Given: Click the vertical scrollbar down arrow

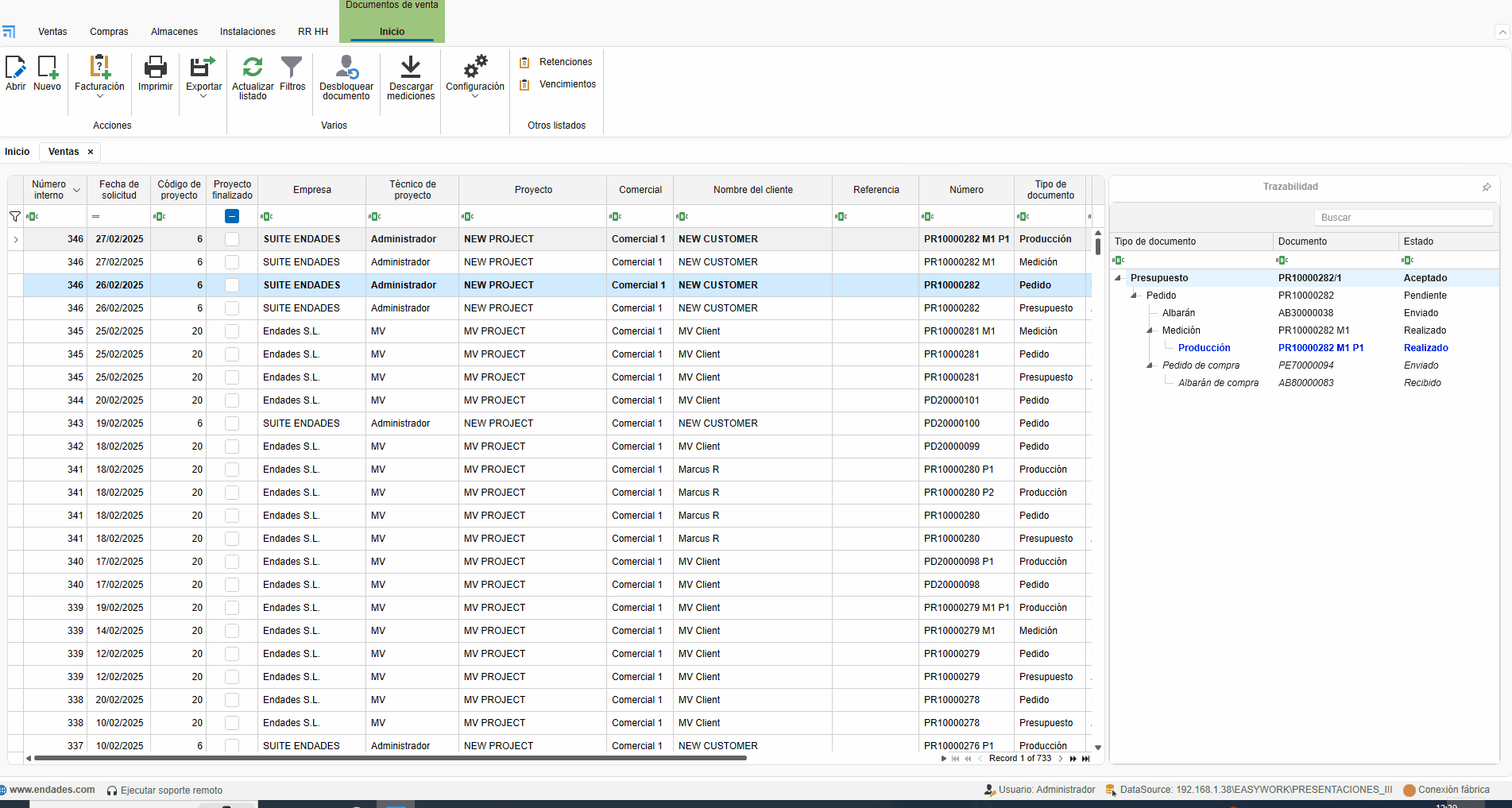Looking at the screenshot, I should point(1098,748).
